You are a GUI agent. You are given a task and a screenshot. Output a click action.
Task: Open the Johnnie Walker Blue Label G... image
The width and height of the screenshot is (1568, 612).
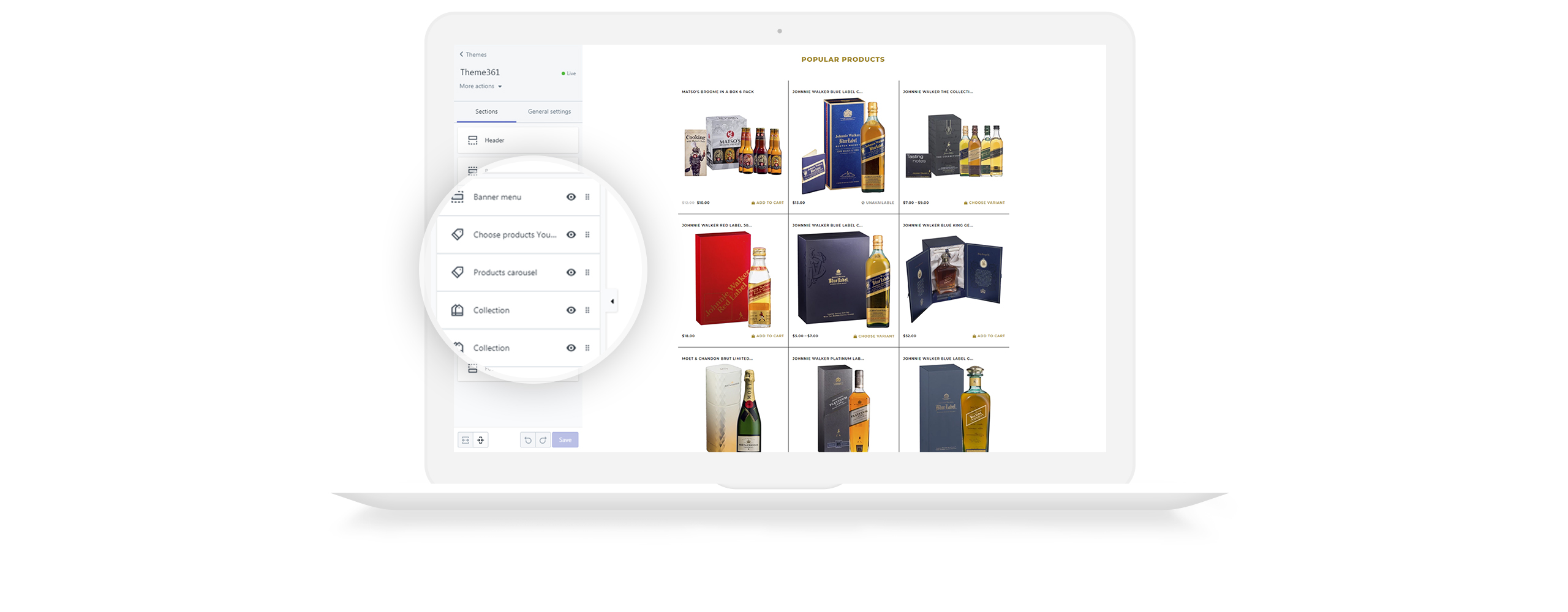954,409
